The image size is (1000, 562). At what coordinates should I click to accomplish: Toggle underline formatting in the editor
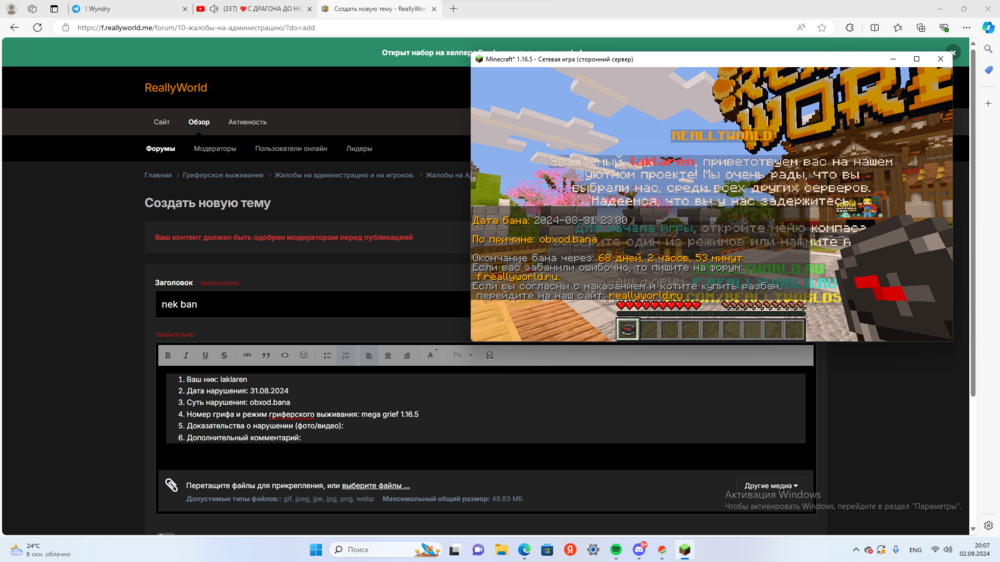pos(205,355)
